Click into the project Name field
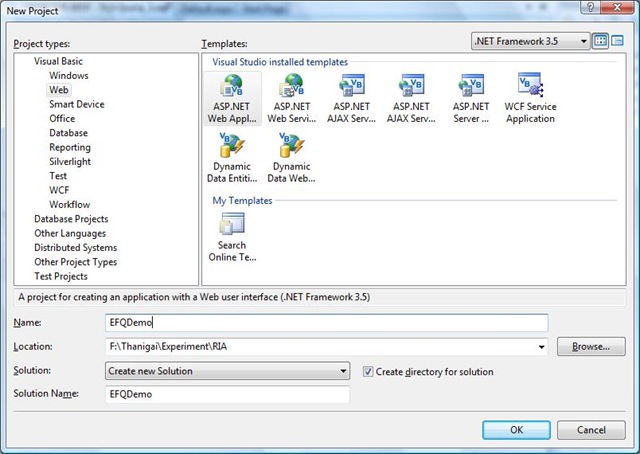The image size is (640, 454). click(x=327, y=323)
